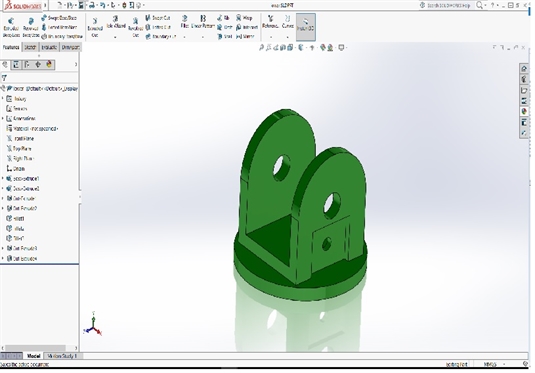
Task: Select the Rib tool
Action: coord(223,18)
